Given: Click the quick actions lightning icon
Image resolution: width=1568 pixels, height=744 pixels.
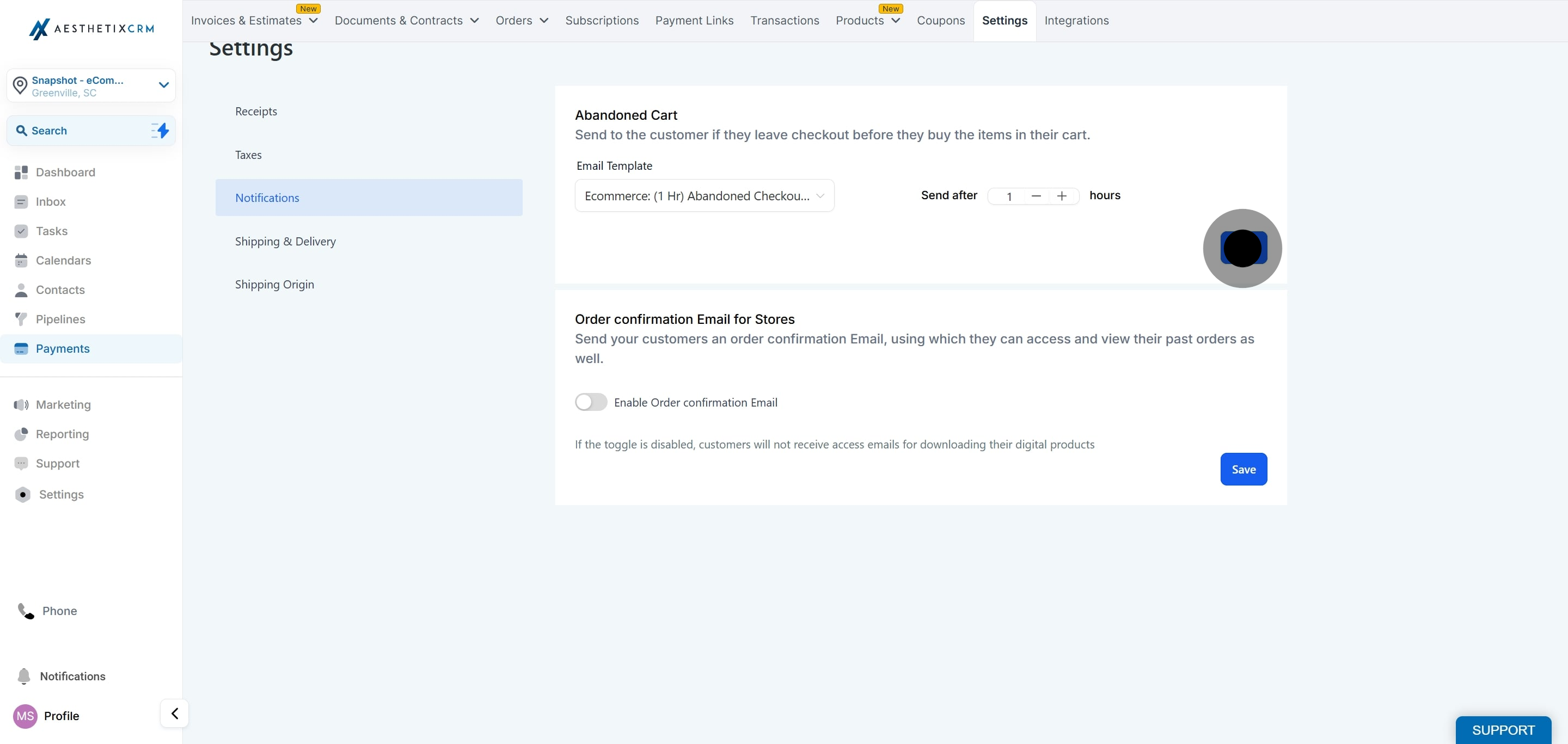Looking at the screenshot, I should coord(160,131).
